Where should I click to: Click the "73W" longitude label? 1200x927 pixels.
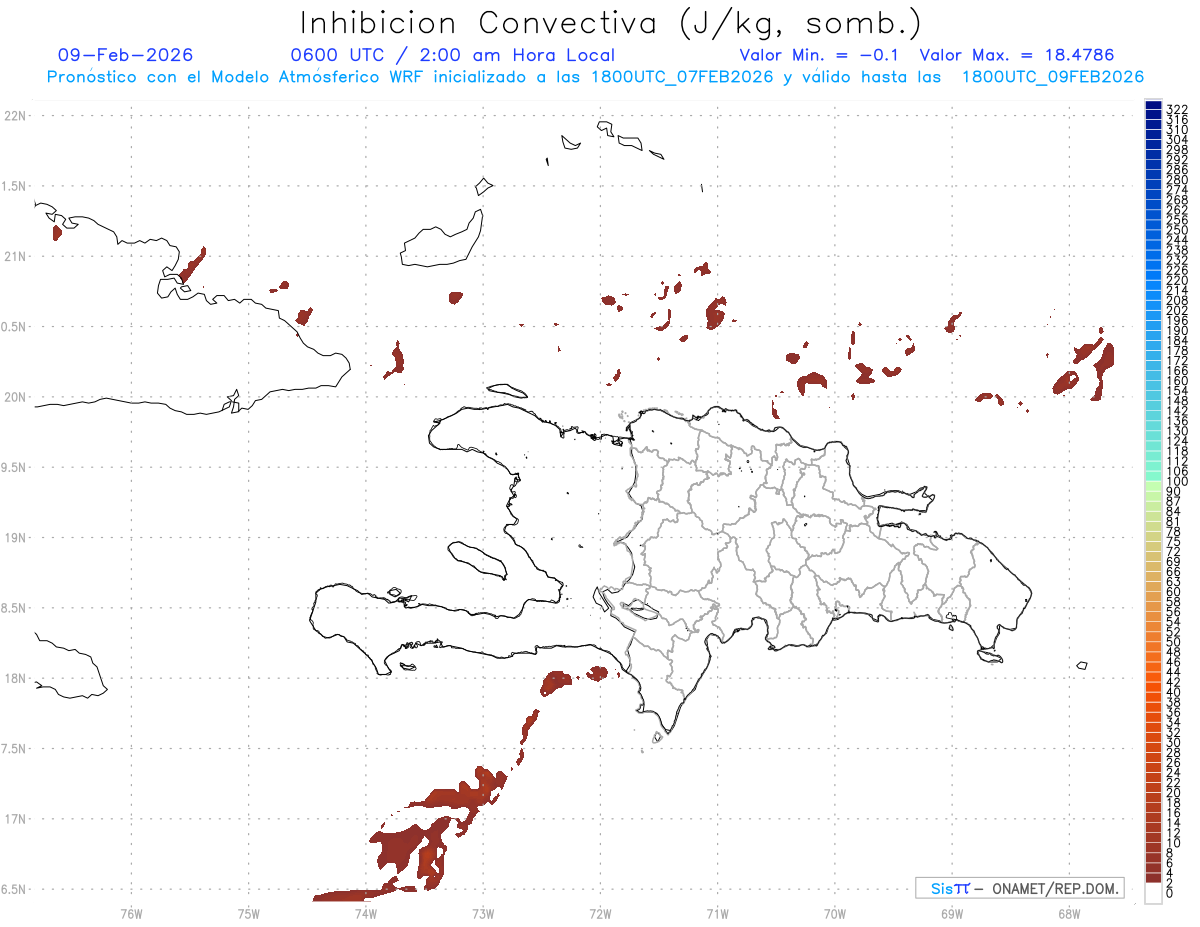click(483, 913)
